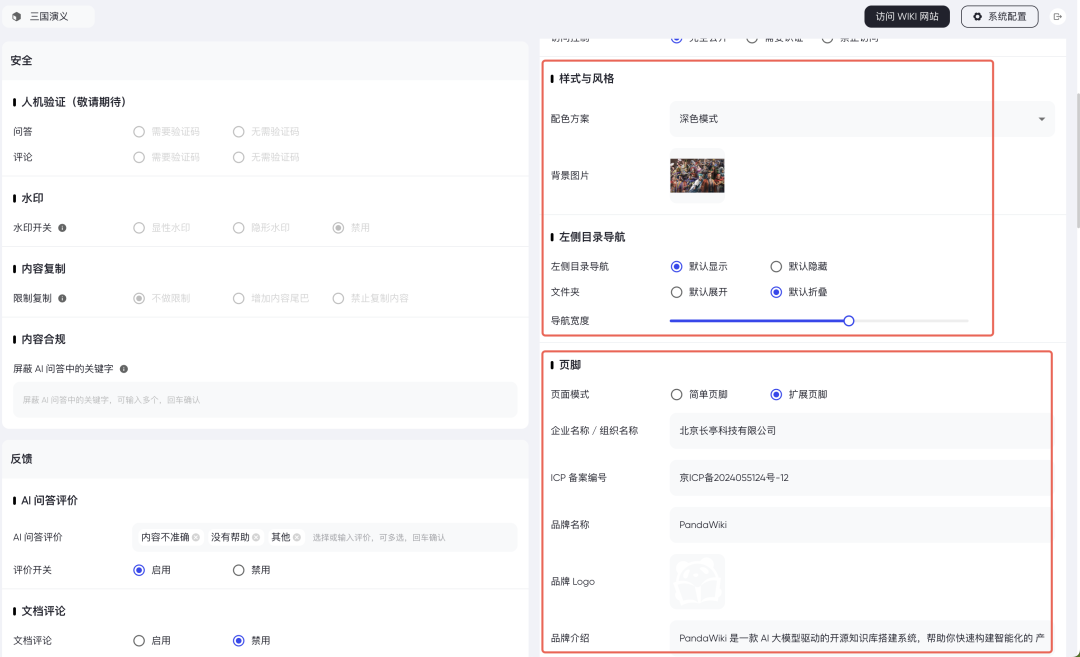The image size is (1080, 657).
Task: Click the 导航宽度 slider handle
Action: coord(849,320)
